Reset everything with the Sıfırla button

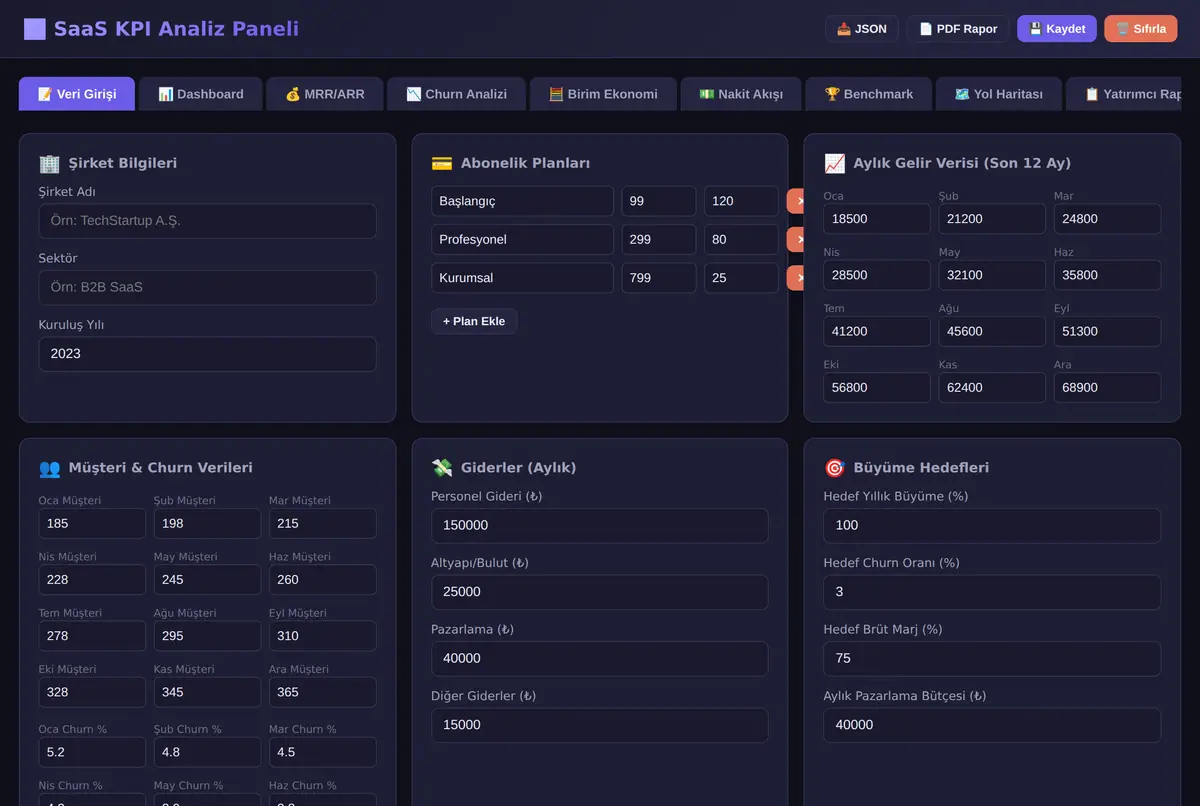coord(1141,29)
